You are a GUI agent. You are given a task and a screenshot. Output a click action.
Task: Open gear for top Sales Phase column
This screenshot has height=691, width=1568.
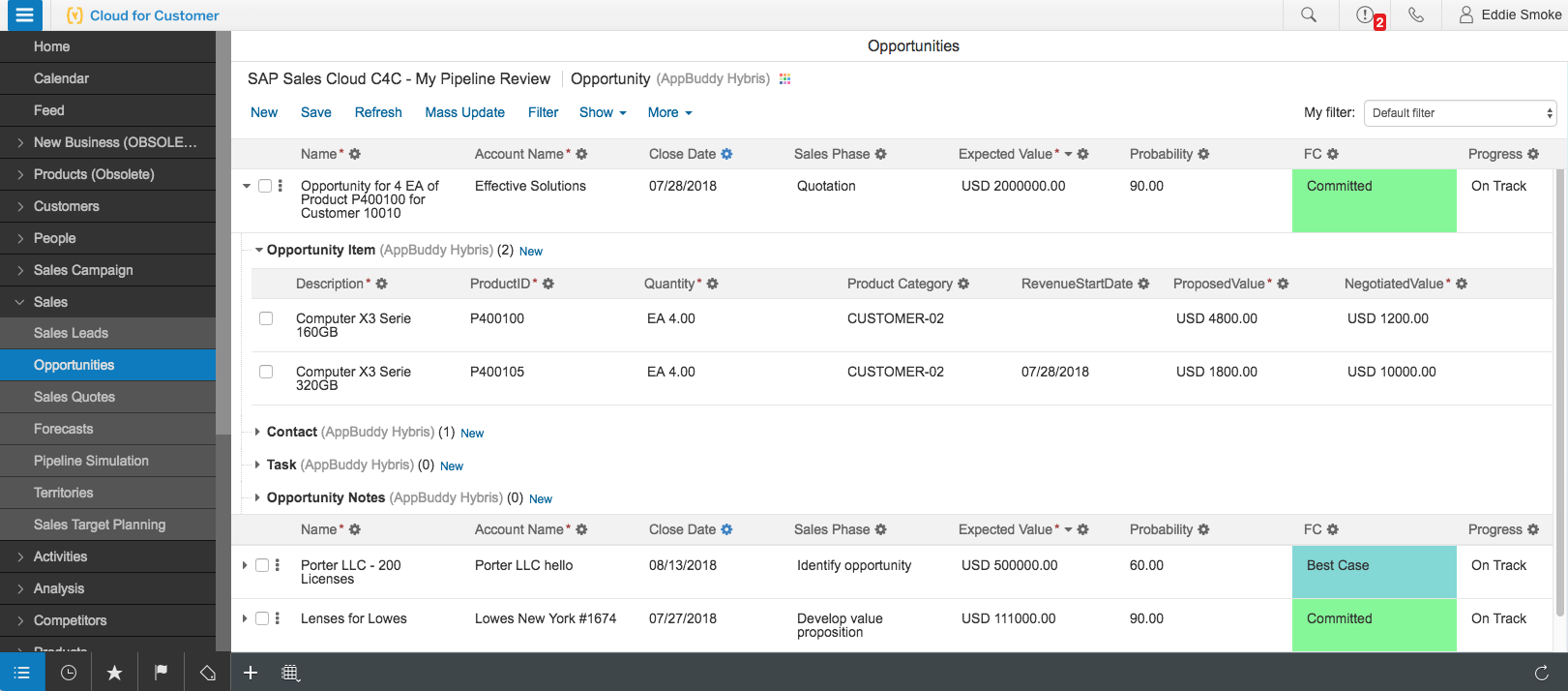(880, 154)
